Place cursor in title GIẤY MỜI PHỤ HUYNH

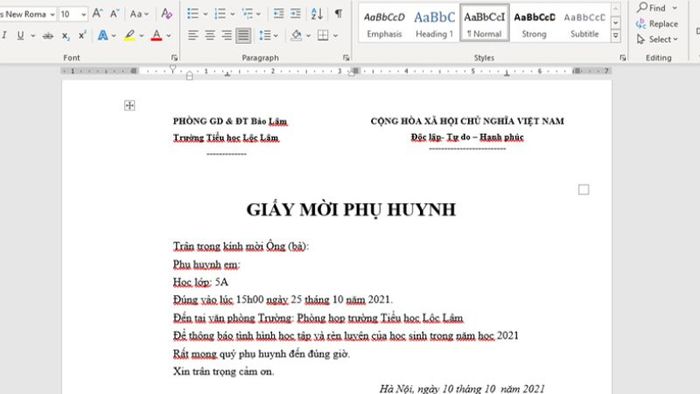coord(351,210)
